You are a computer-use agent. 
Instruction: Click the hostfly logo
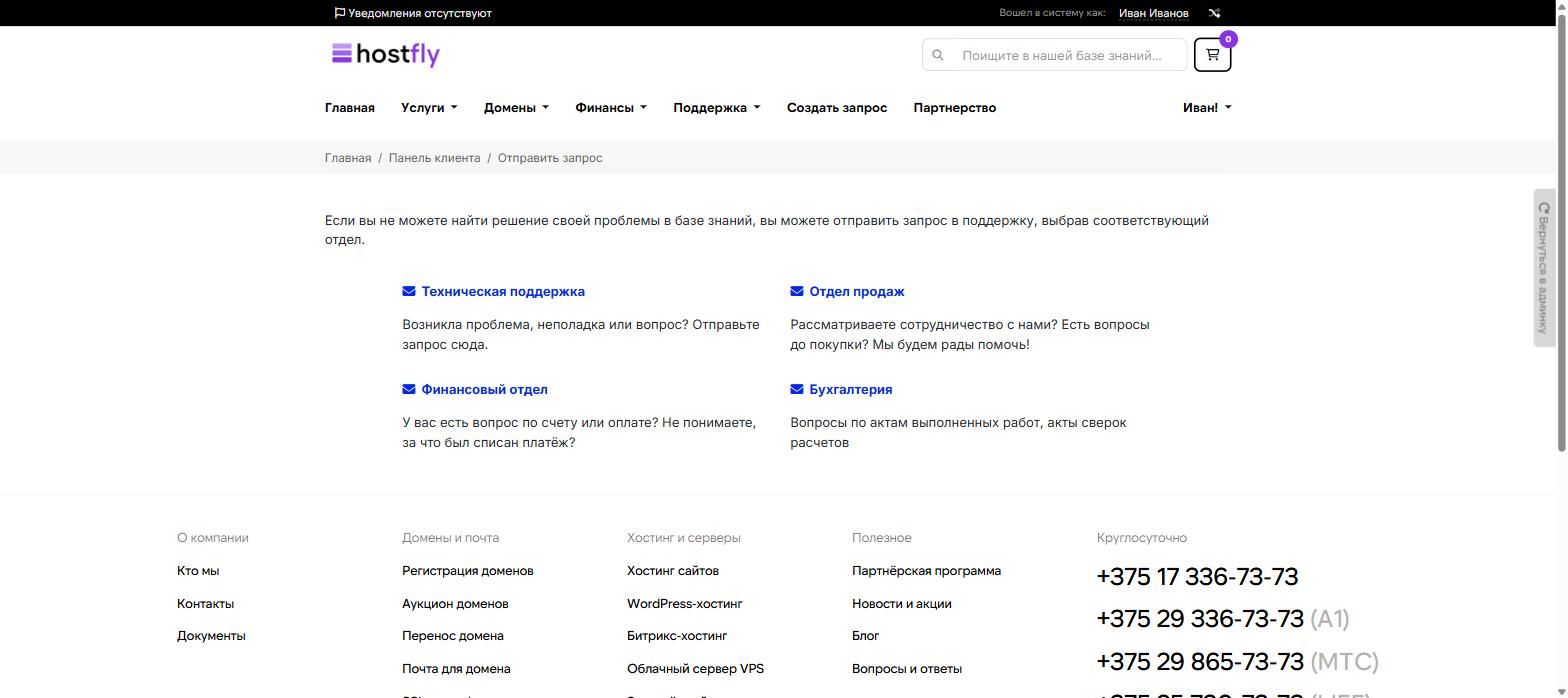pyautogui.click(x=386, y=54)
